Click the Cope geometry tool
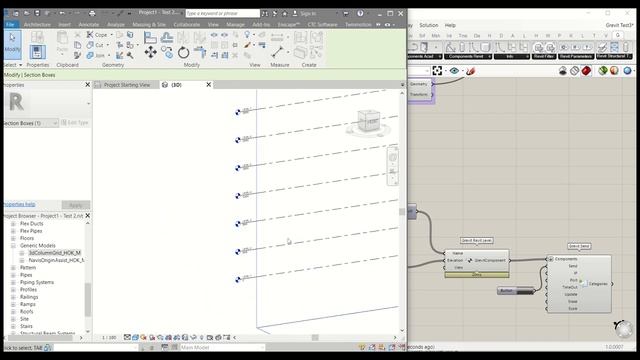 click(x=97, y=35)
